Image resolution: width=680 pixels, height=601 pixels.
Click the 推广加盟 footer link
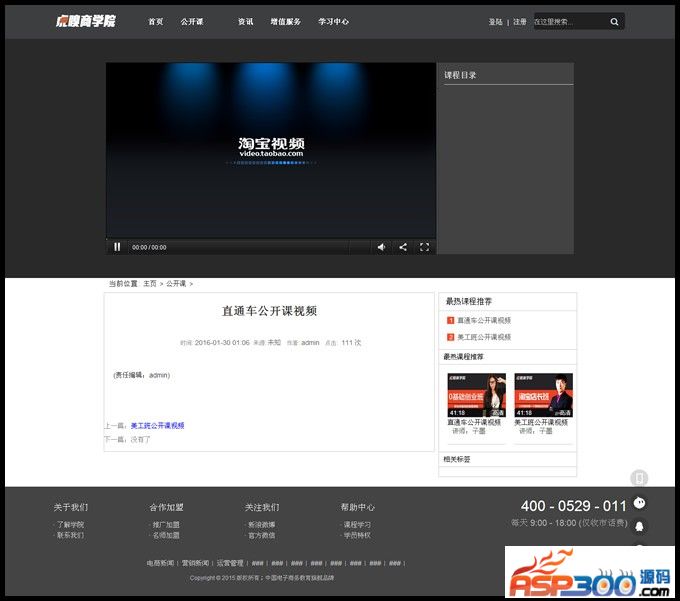click(166, 525)
